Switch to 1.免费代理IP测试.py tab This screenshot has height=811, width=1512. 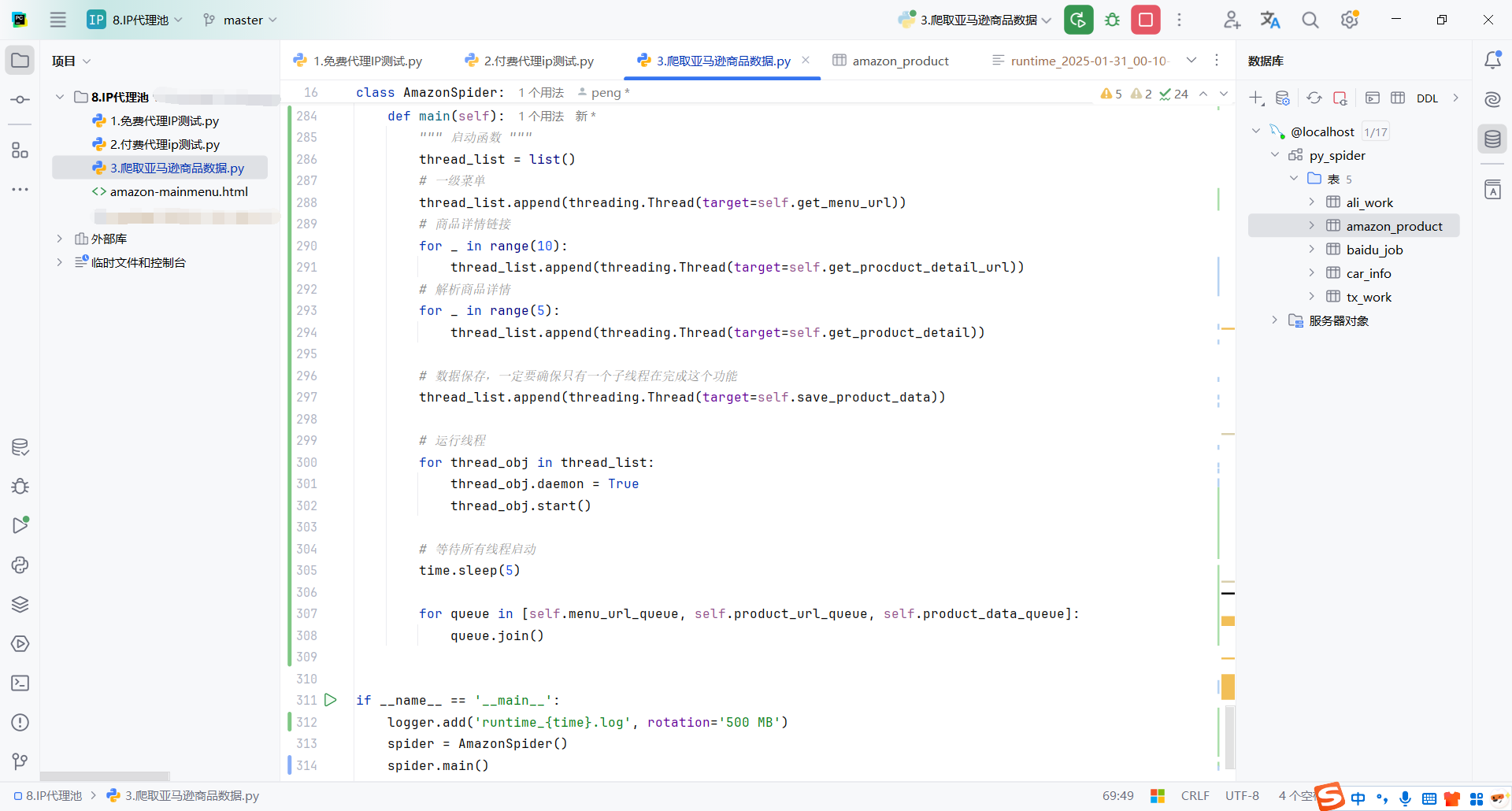point(358,61)
